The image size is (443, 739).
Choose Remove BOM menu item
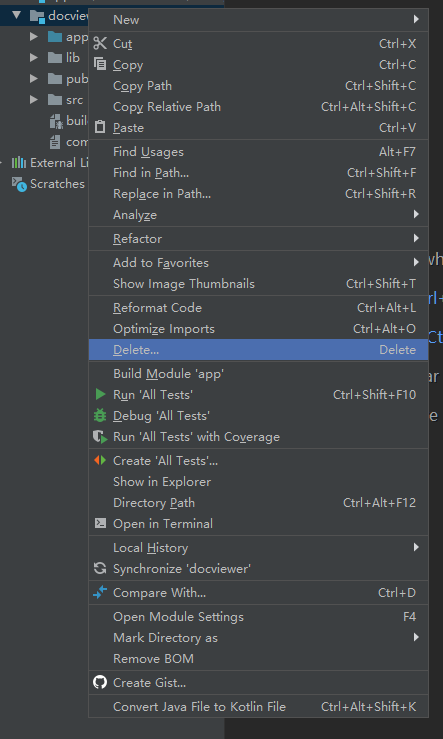pos(258,658)
